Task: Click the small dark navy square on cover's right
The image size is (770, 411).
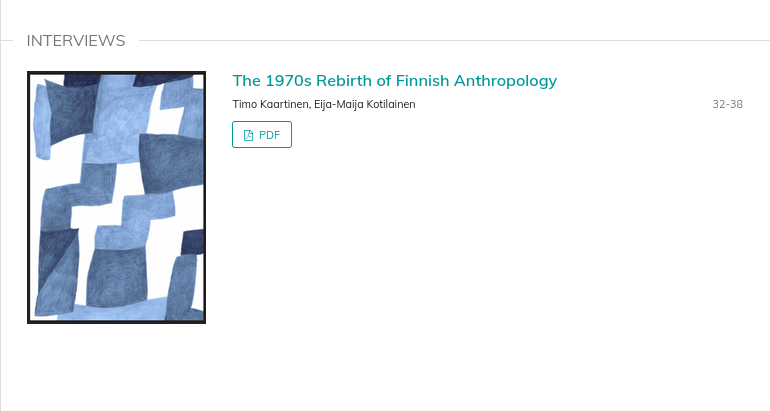Action: [192, 242]
